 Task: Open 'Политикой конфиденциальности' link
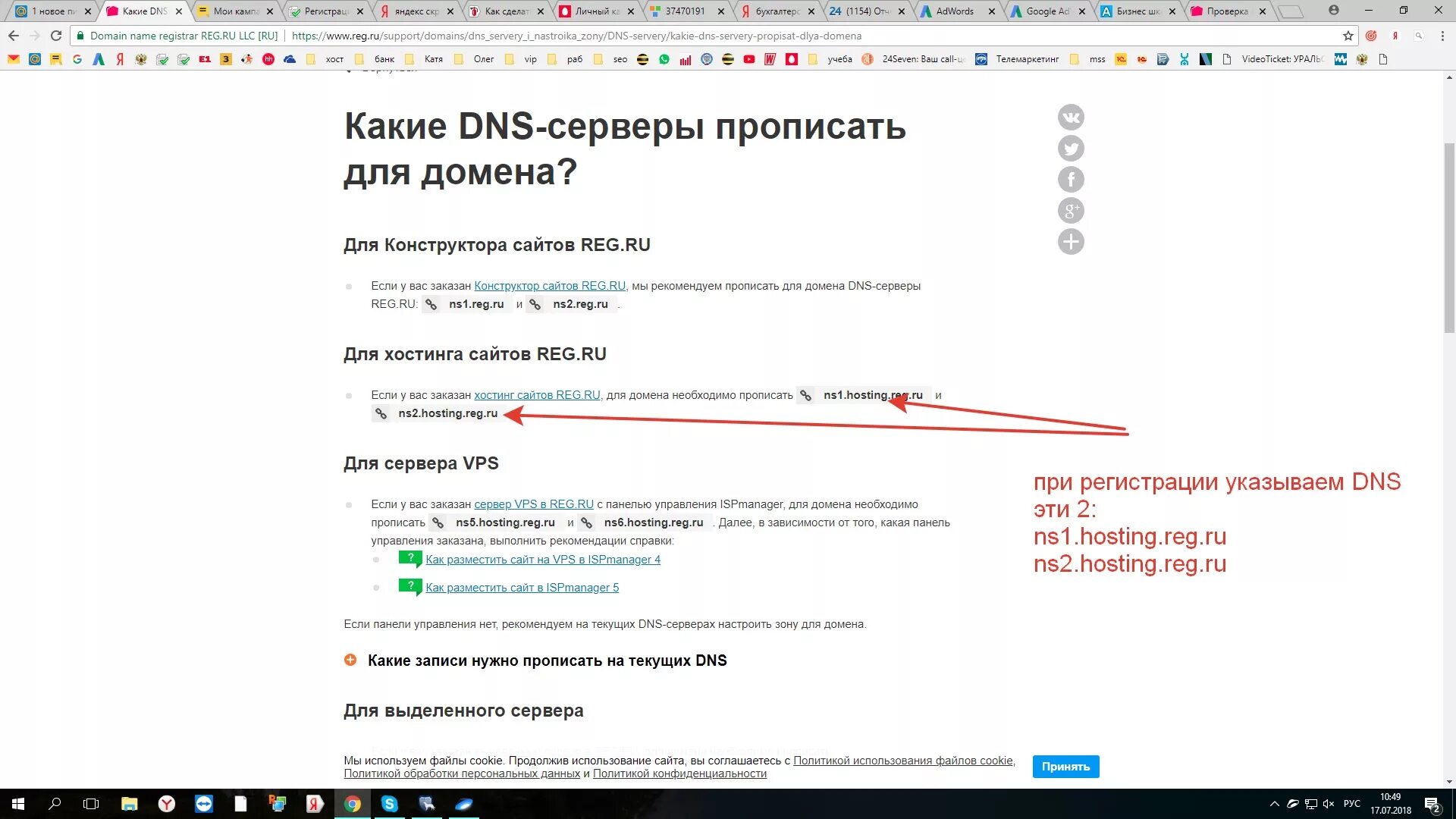point(679,773)
